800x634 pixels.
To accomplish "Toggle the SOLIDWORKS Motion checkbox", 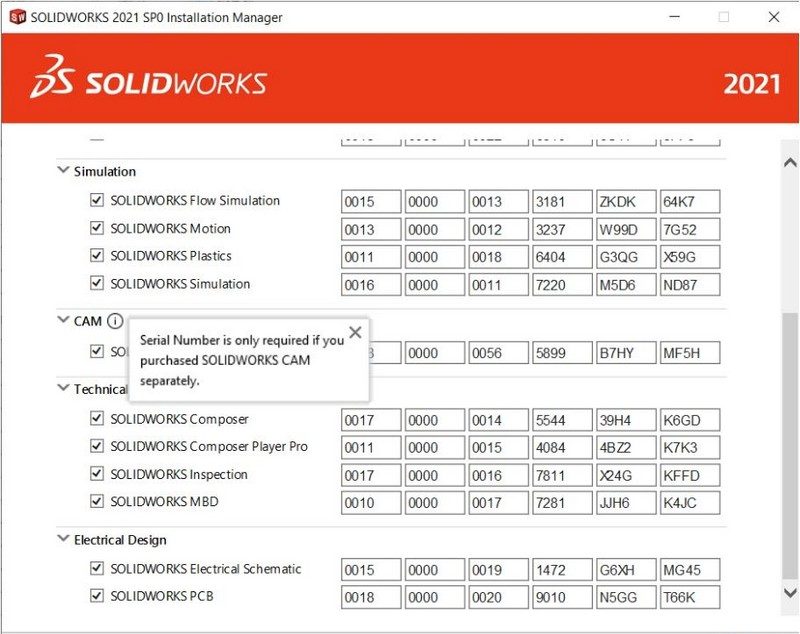I will click(x=97, y=227).
